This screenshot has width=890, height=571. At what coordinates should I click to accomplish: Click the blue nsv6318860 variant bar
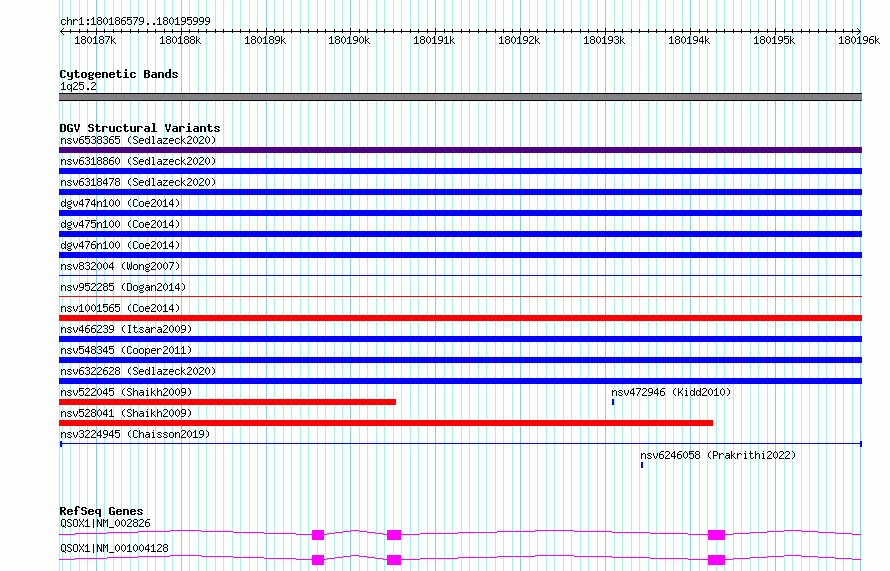click(460, 171)
